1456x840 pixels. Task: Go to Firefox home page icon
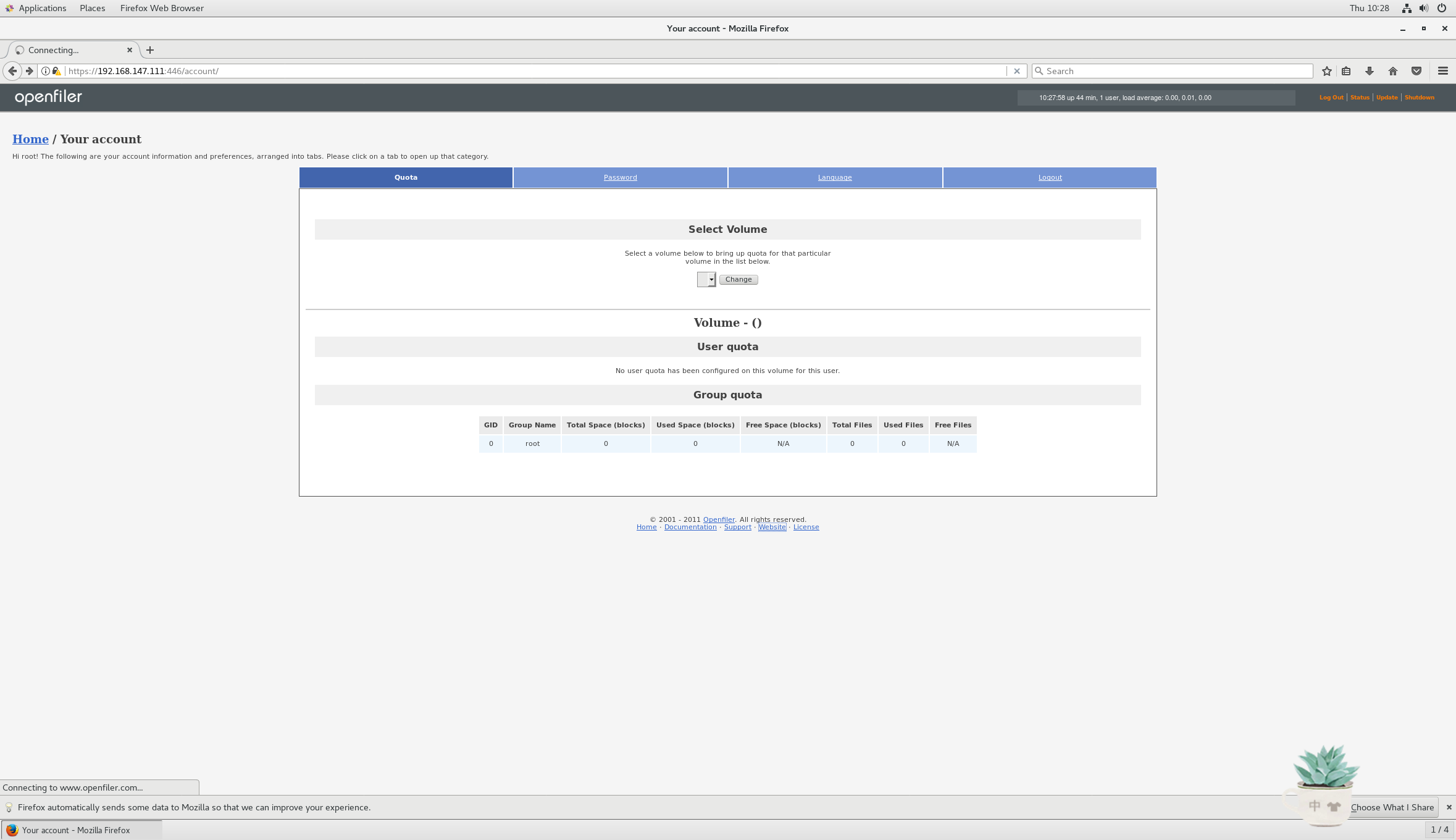point(1392,71)
